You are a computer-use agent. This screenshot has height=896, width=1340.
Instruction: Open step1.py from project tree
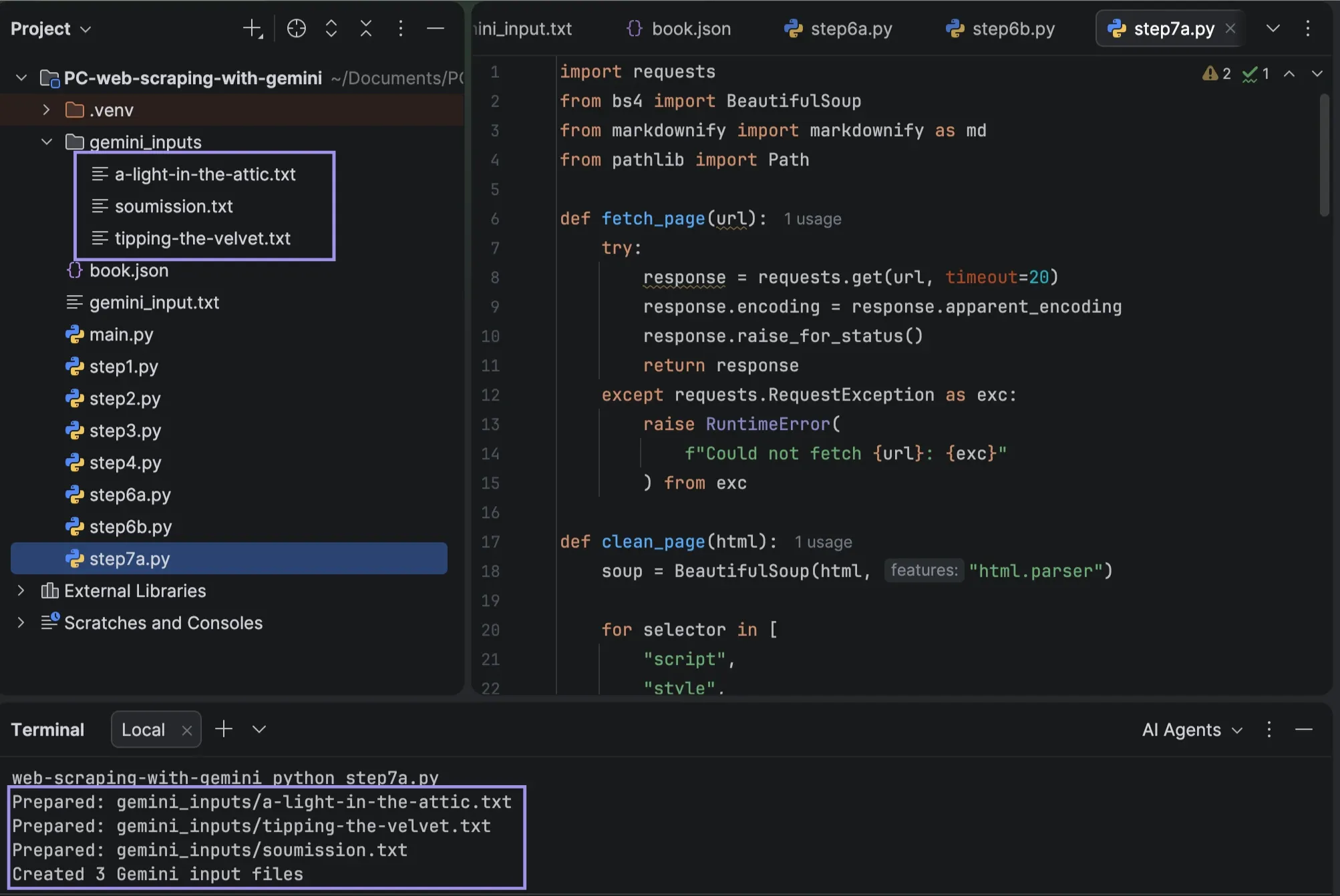124,367
